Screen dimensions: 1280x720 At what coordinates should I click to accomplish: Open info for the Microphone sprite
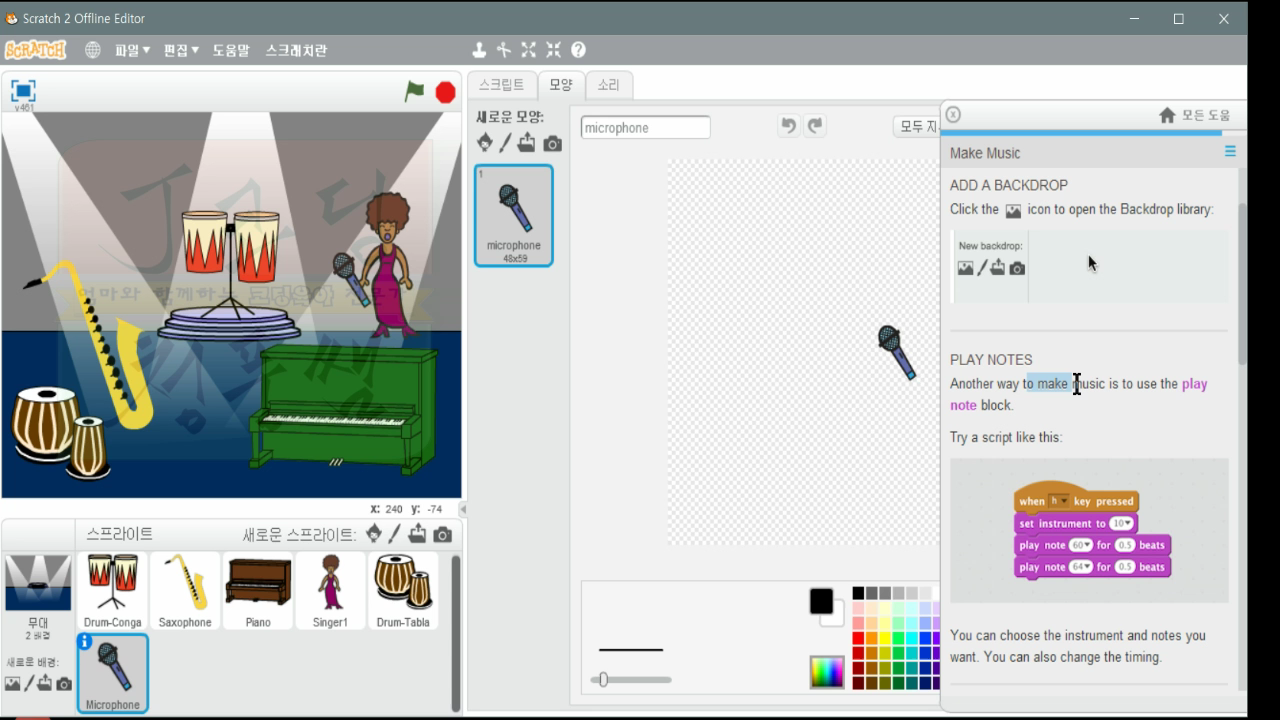point(85,642)
